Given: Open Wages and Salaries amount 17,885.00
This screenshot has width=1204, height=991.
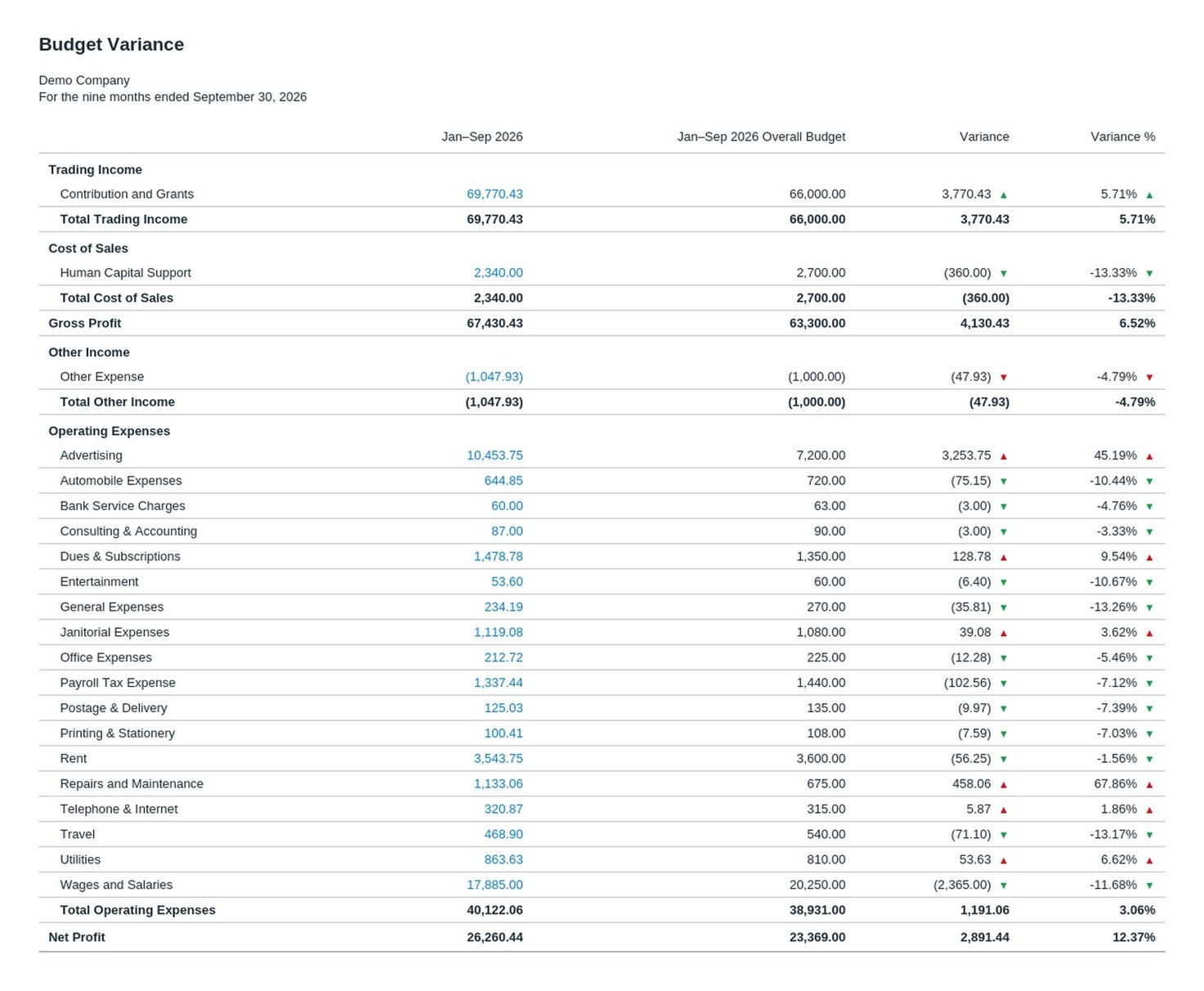Looking at the screenshot, I should (x=495, y=885).
